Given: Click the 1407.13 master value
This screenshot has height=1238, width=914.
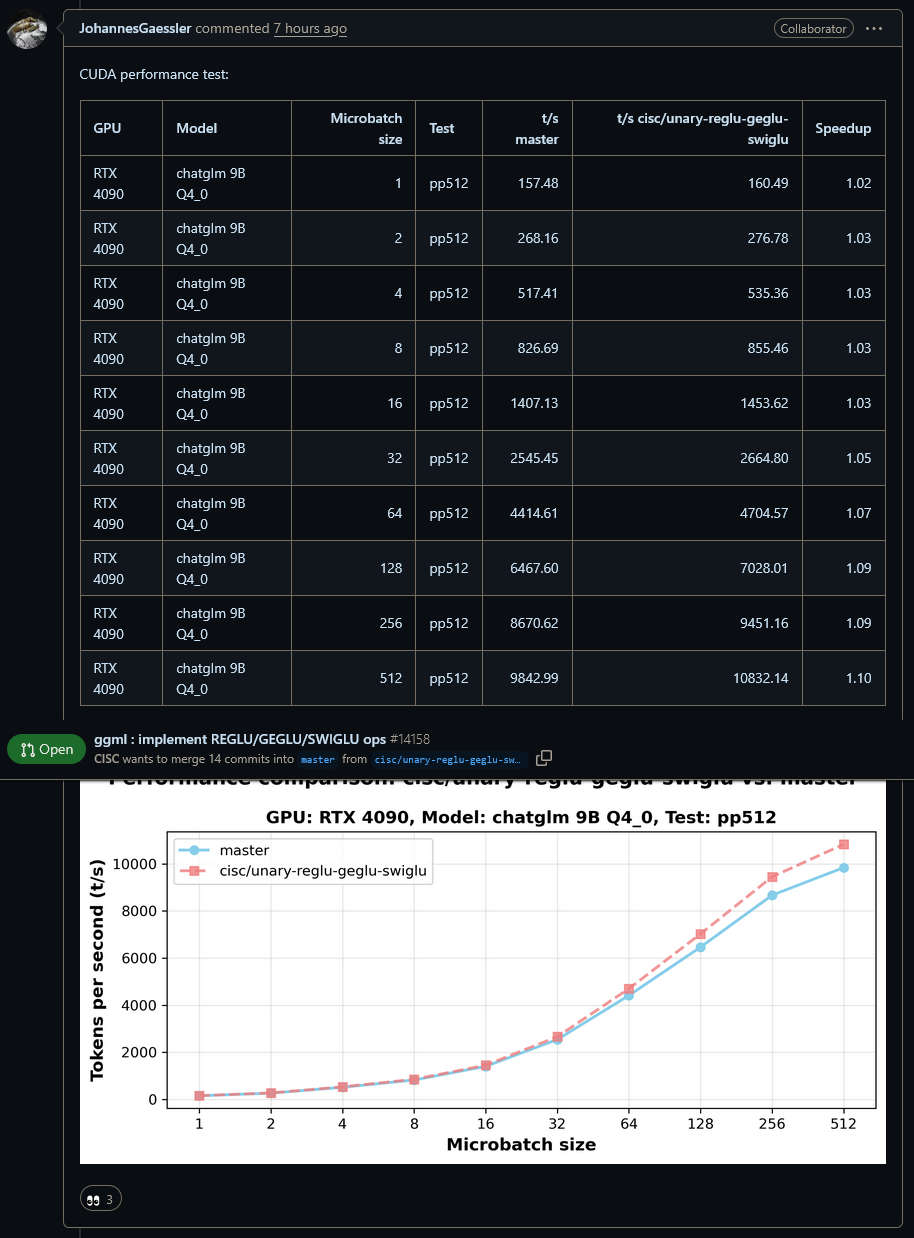Looking at the screenshot, I should (535, 403).
